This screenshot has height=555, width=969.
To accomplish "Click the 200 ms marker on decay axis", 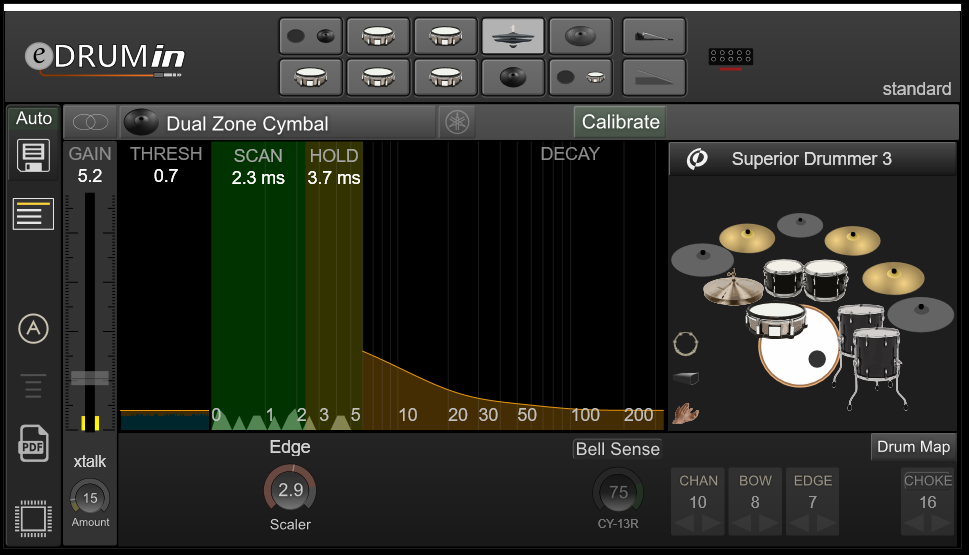I will (x=638, y=415).
